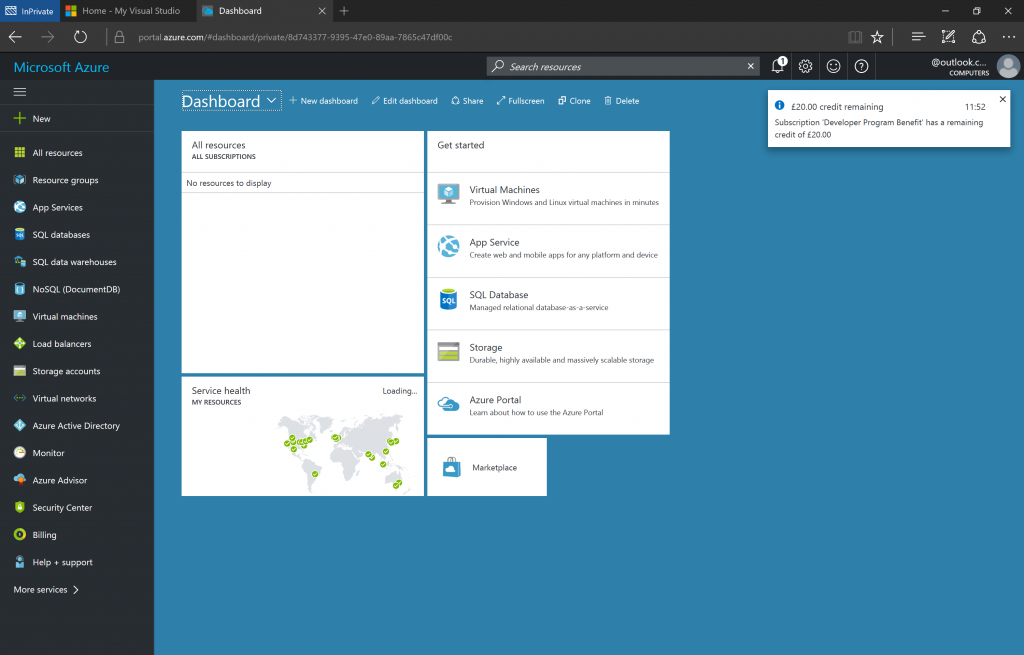Open Azure Advisor cloud icon
Screen dimensions: 1024x655
tap(20, 480)
